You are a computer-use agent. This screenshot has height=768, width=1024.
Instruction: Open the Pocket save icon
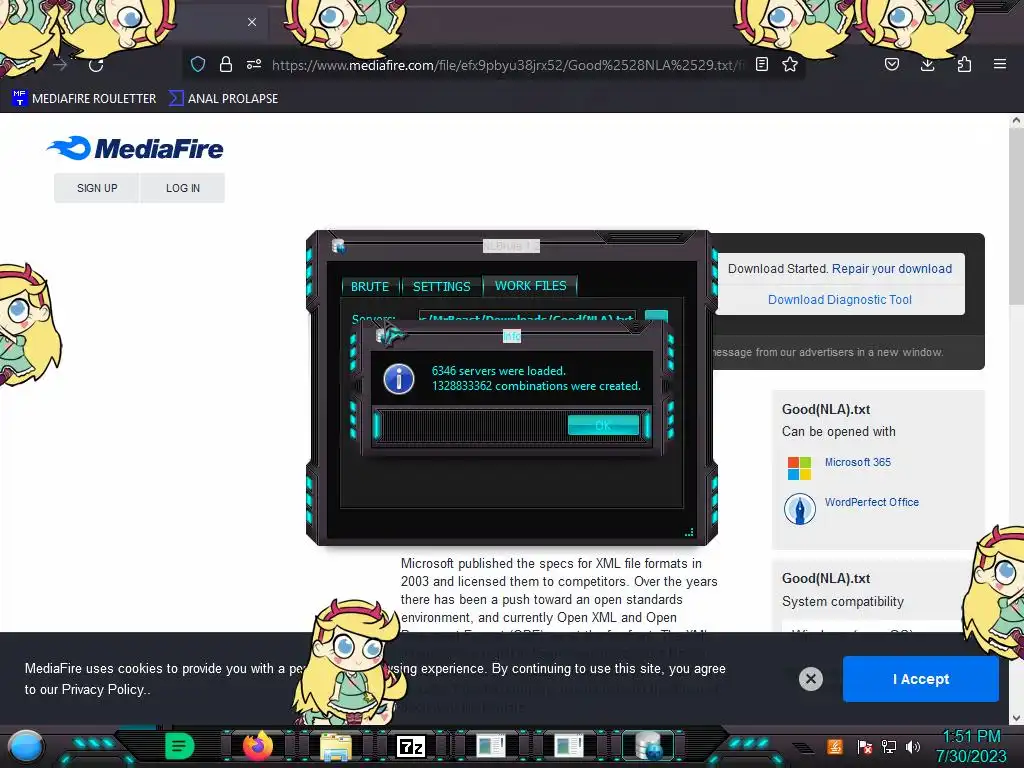(x=891, y=64)
